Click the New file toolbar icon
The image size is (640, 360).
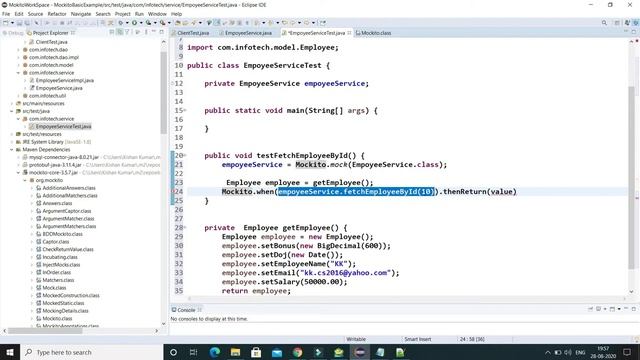click(6, 23)
